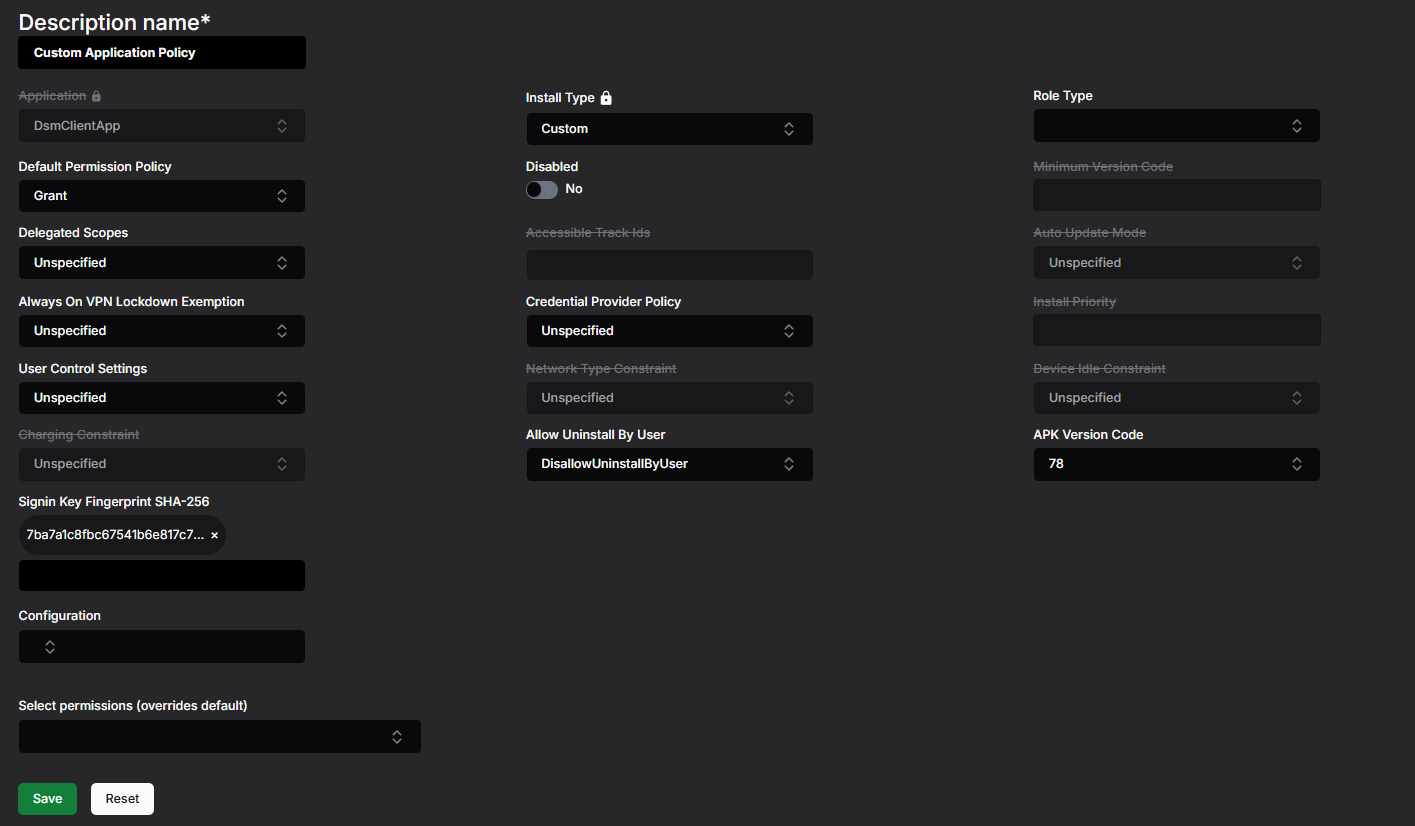Screen dimensions: 1415x826
Task: Click the Default Permission Policy label
Action: [95, 166]
